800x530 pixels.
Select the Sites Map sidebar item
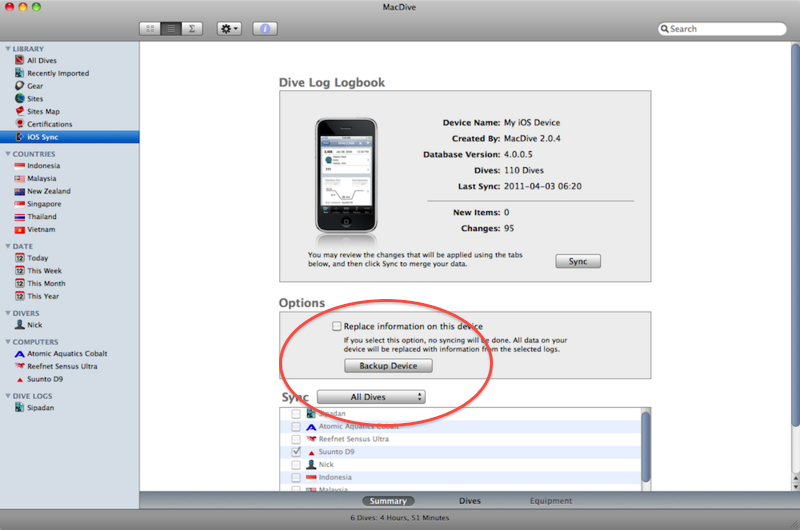(42, 112)
